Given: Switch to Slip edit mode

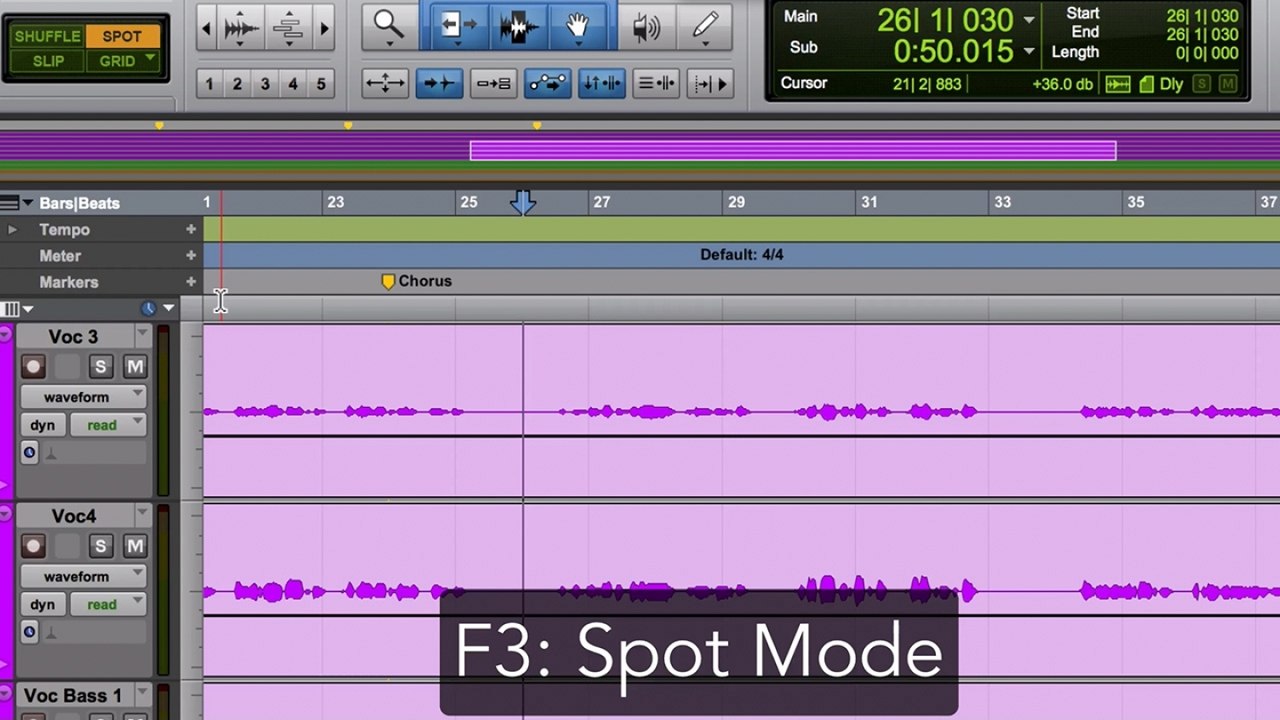Looking at the screenshot, I should click(x=47, y=61).
